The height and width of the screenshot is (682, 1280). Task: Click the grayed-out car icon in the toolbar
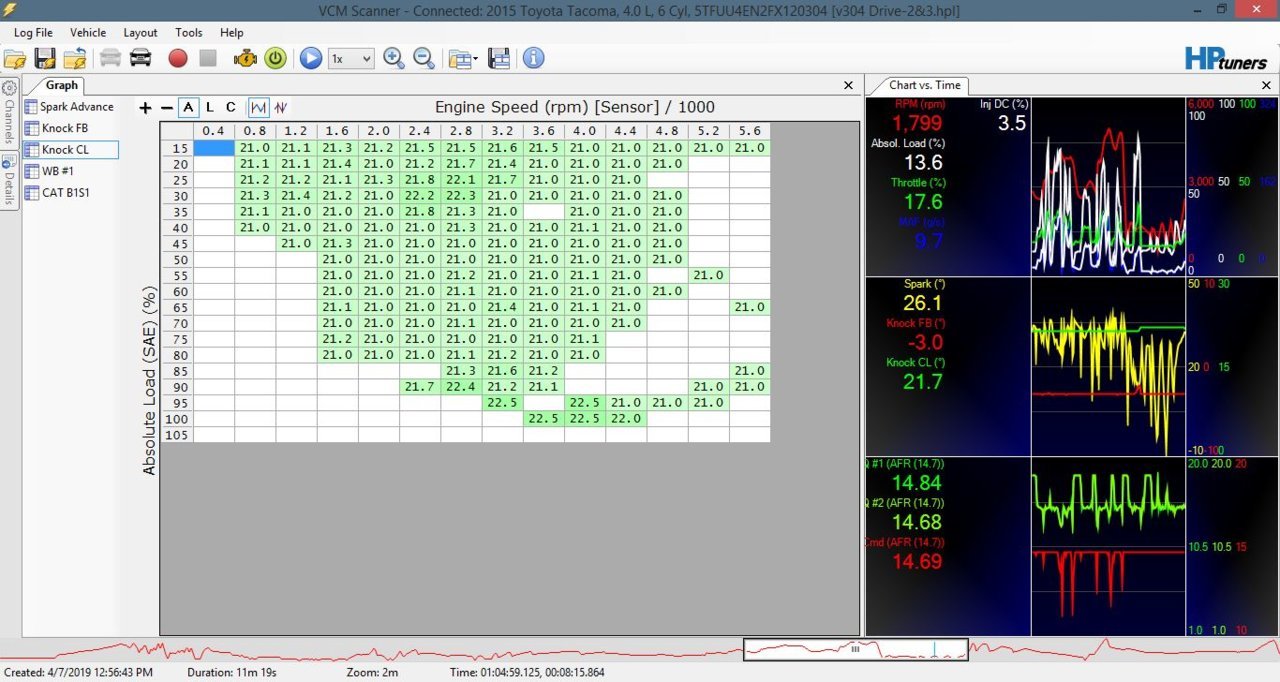(110, 58)
